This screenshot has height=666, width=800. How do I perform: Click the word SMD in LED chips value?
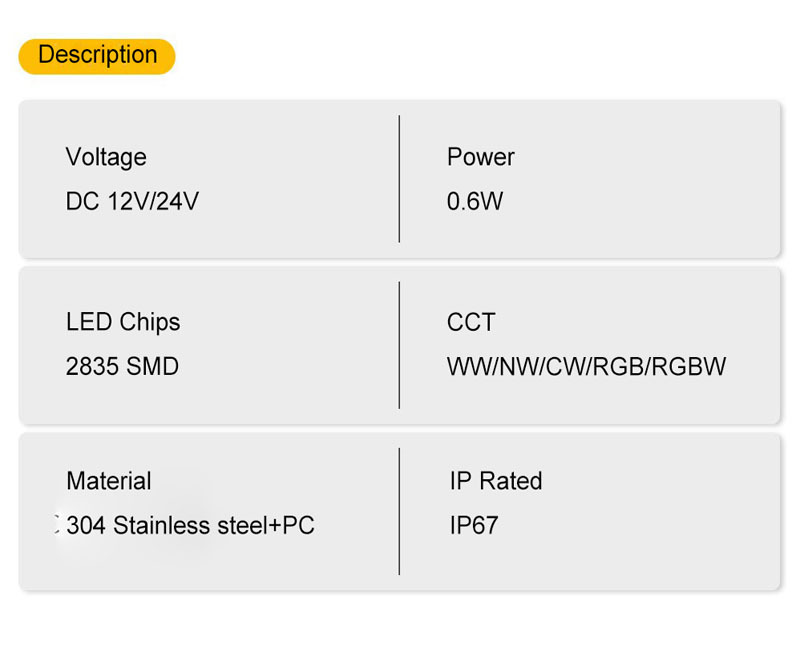153,367
